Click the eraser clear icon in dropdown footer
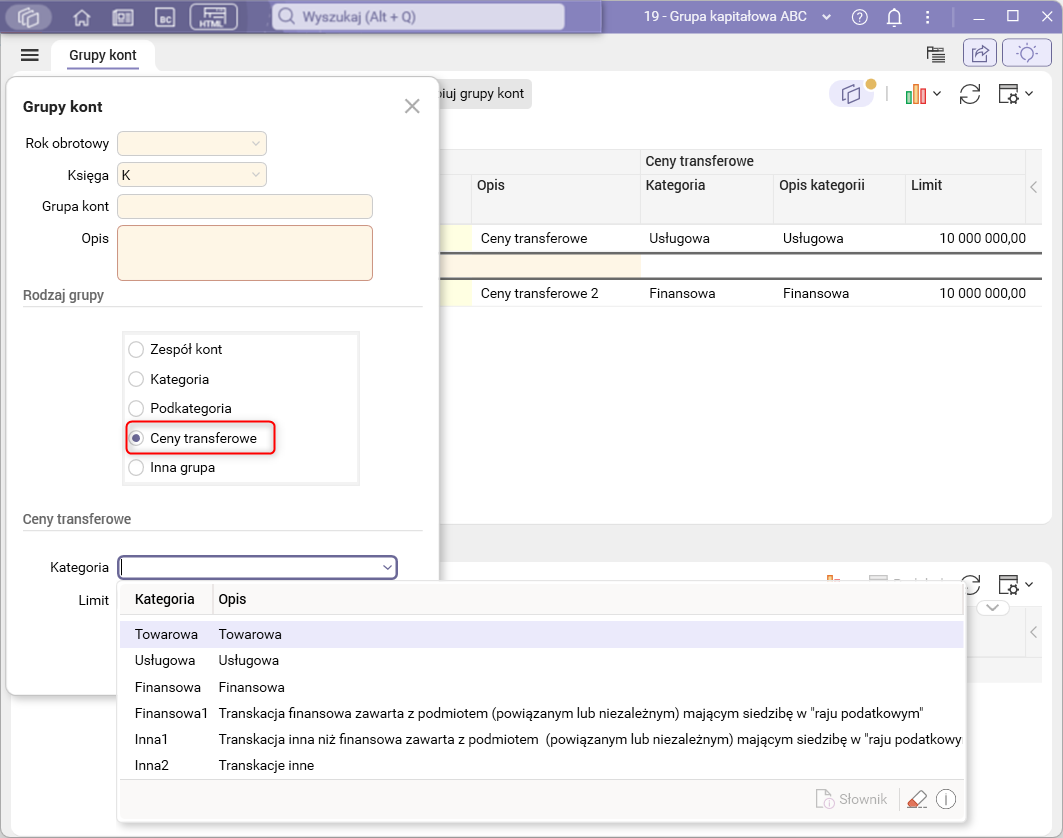 [916, 799]
